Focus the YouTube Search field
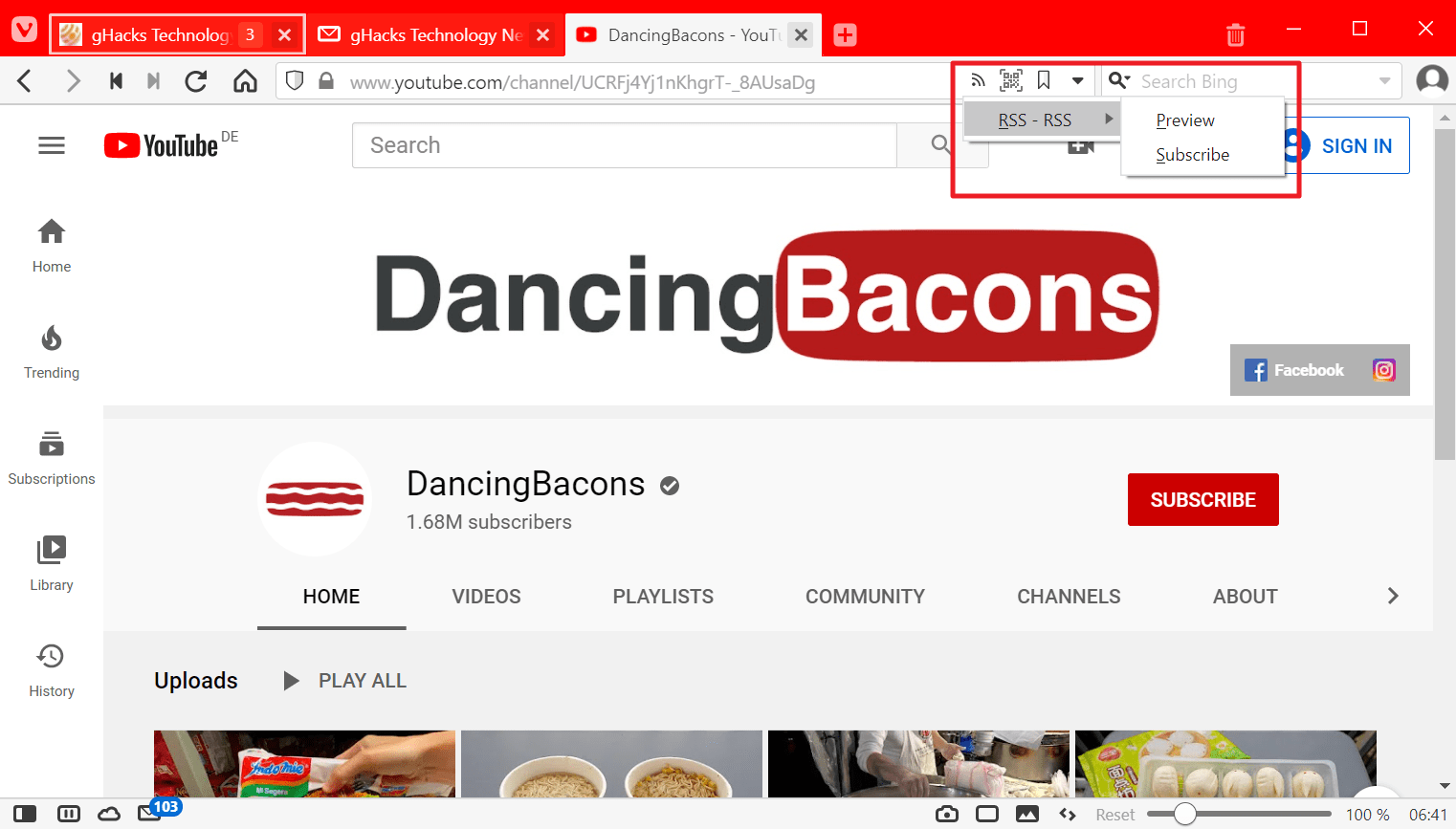This screenshot has width=1456, height=829. 624,145
